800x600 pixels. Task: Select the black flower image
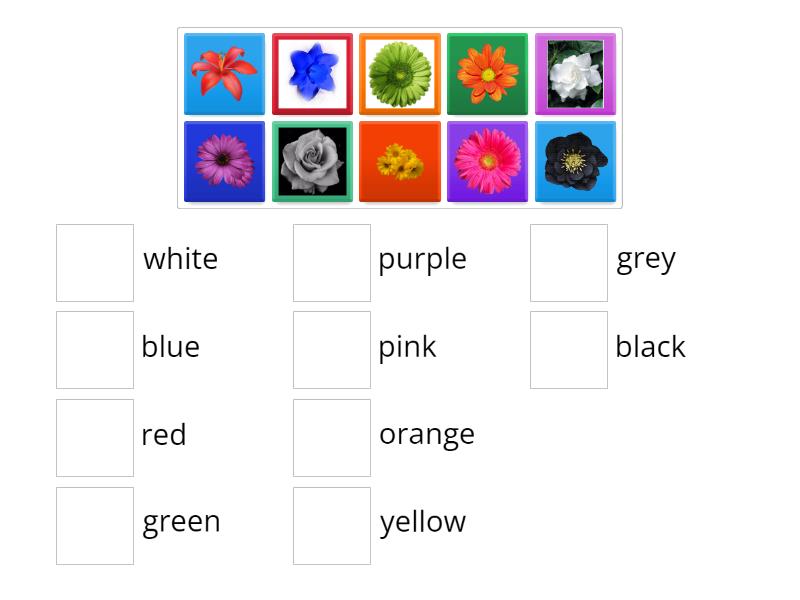[x=576, y=161]
